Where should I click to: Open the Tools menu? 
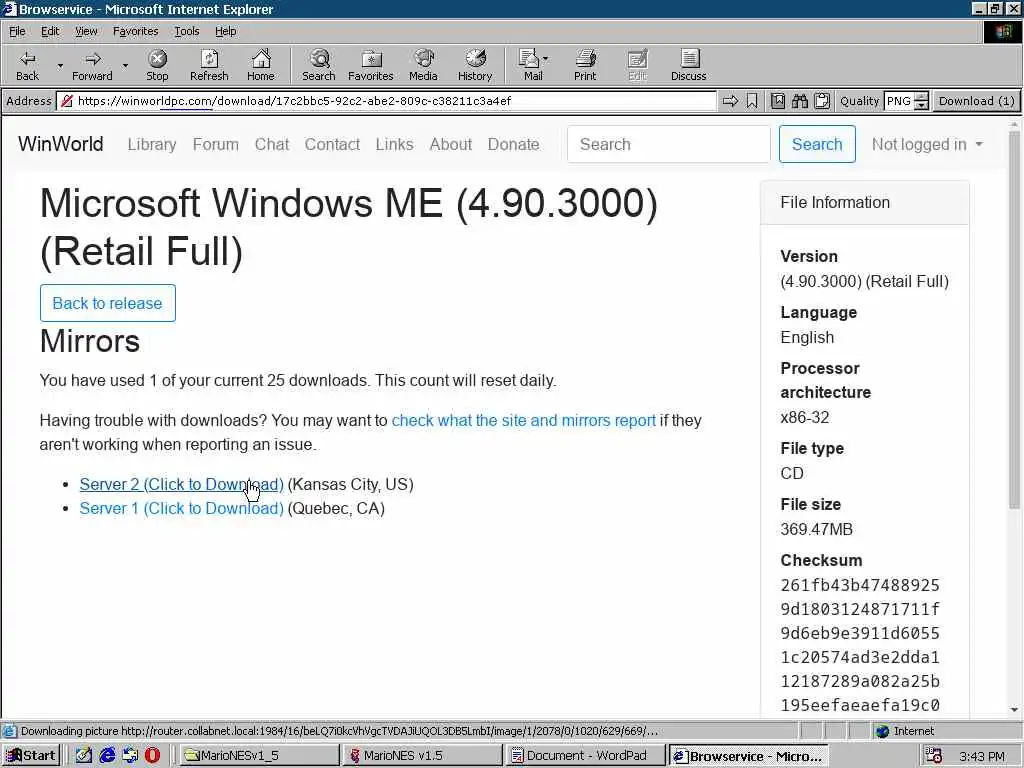click(187, 31)
